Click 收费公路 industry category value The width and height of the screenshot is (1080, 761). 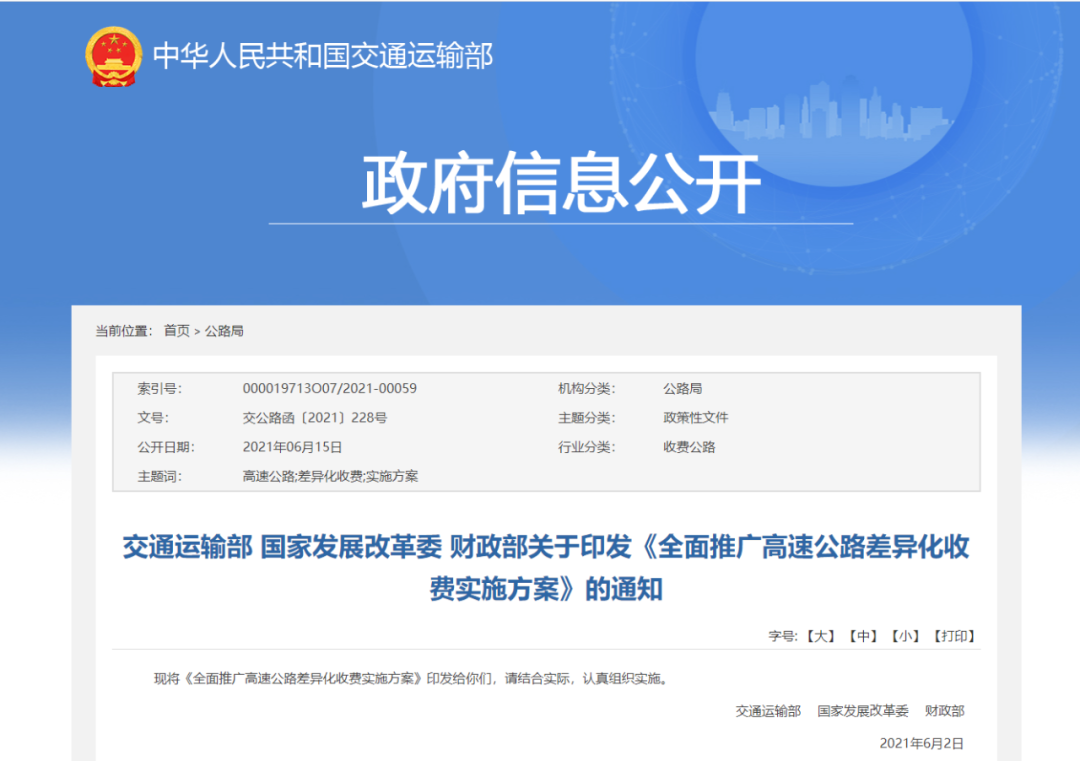pyautogui.click(x=689, y=447)
